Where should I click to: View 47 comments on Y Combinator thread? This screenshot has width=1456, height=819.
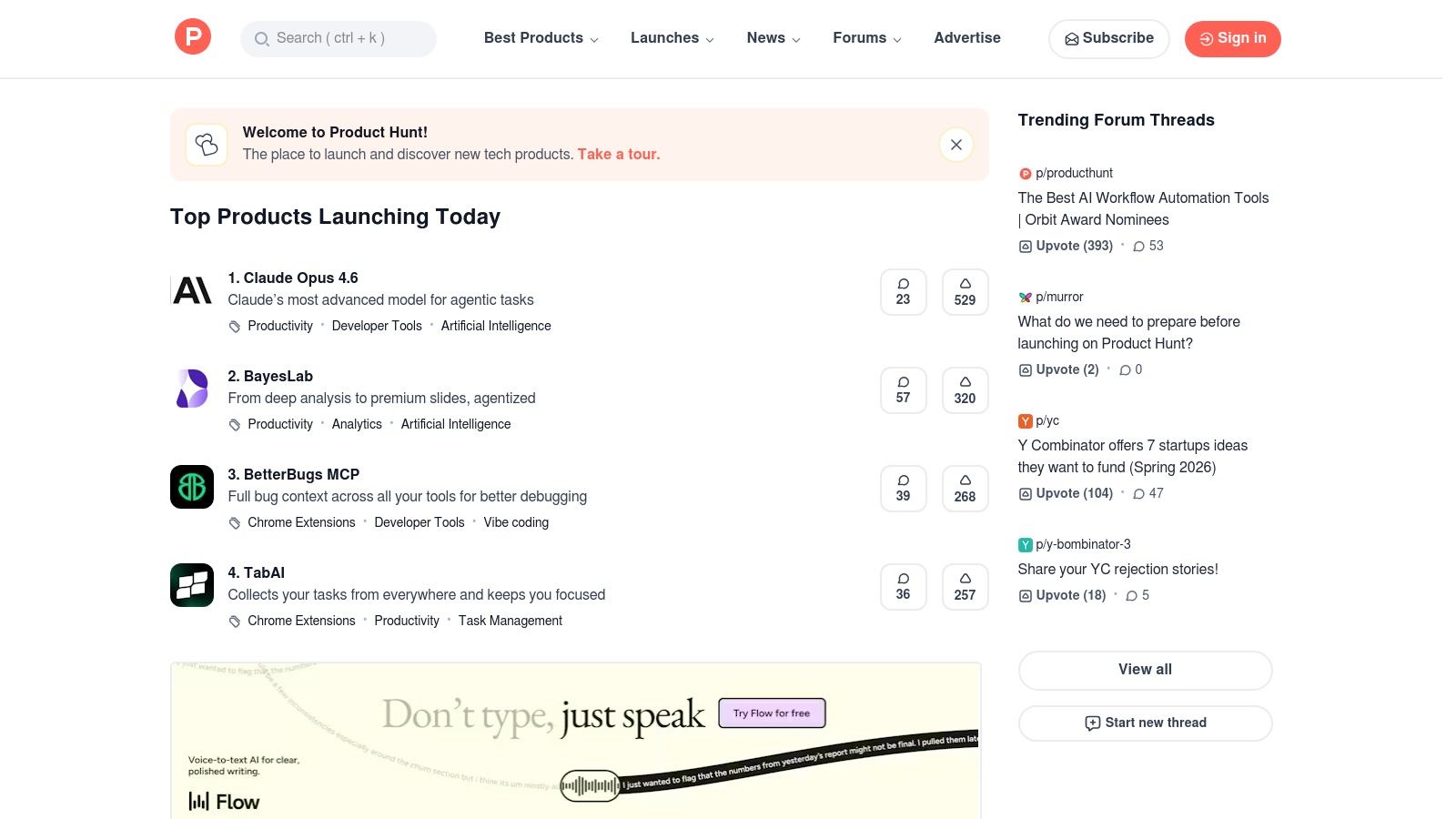pos(1148,493)
